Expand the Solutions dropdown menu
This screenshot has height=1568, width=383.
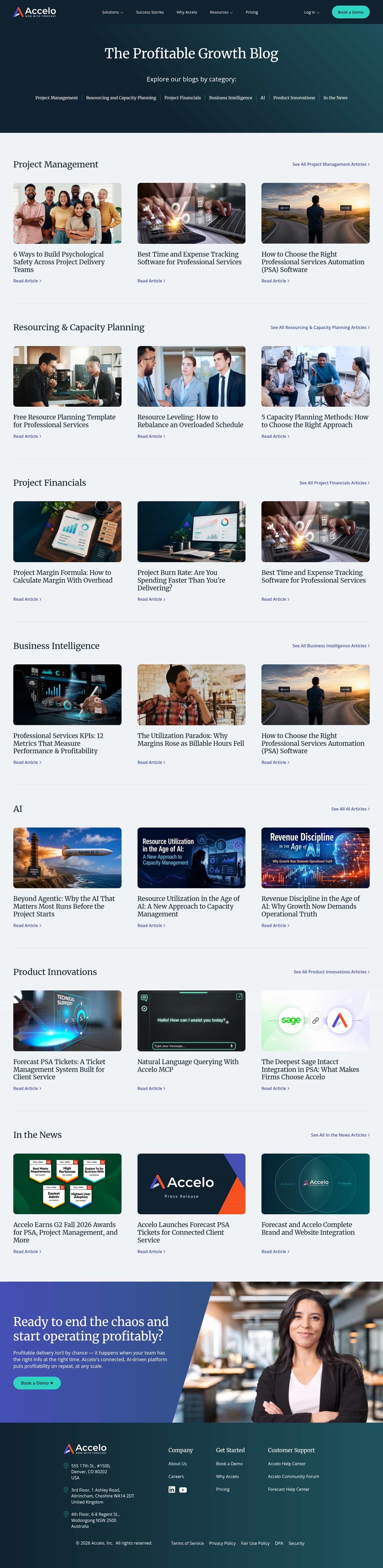(113, 12)
